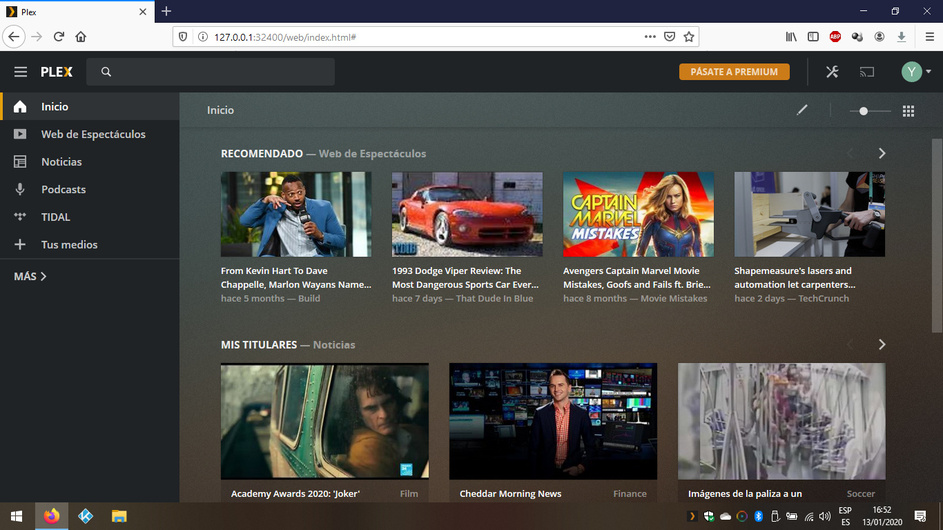Viewport: 943px width, 530px height.
Task: Select Web de Espectáculos in sidebar
Action: click(90, 134)
